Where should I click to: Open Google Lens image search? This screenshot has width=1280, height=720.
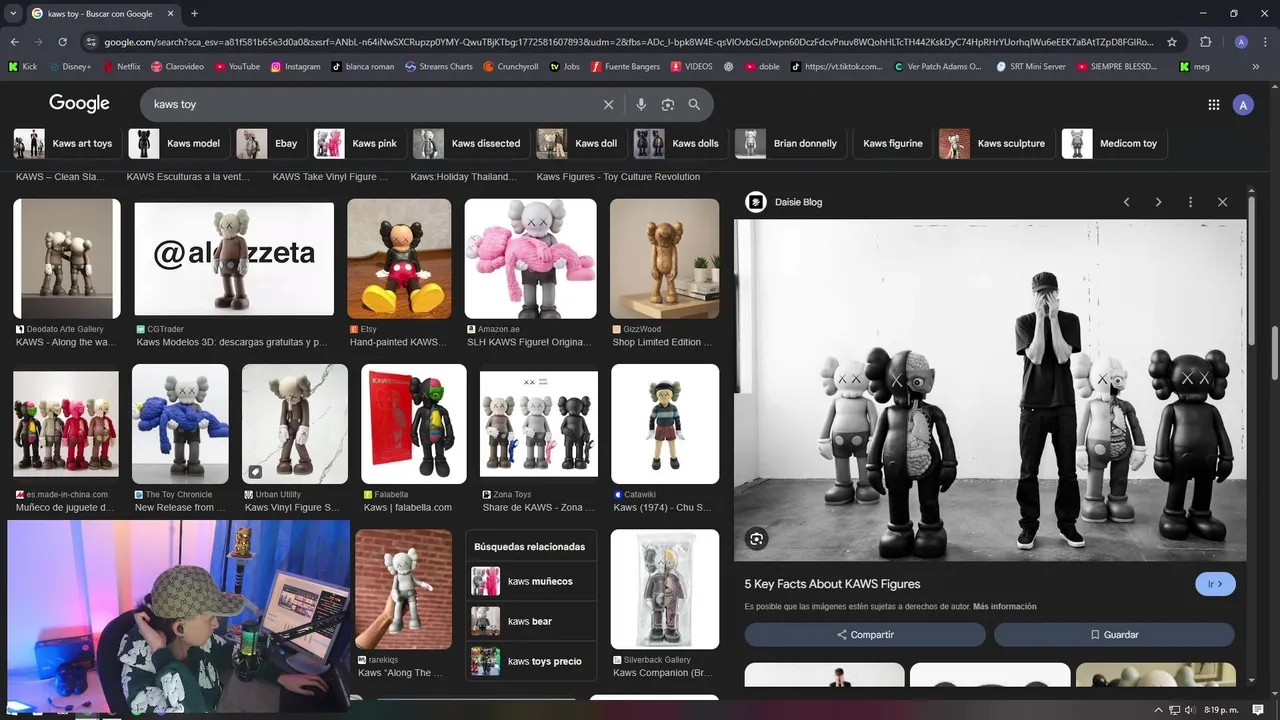click(x=668, y=104)
